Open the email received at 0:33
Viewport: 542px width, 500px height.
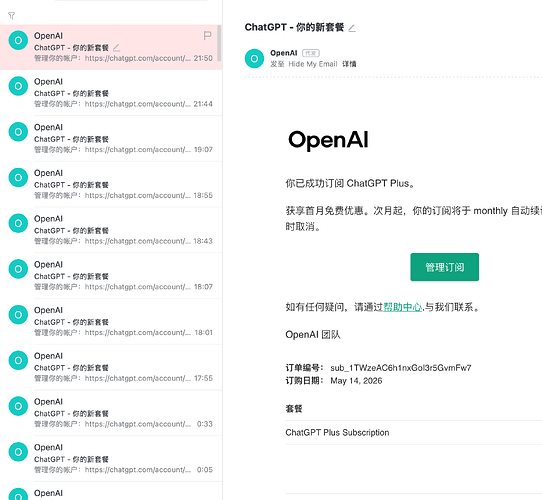coord(111,413)
